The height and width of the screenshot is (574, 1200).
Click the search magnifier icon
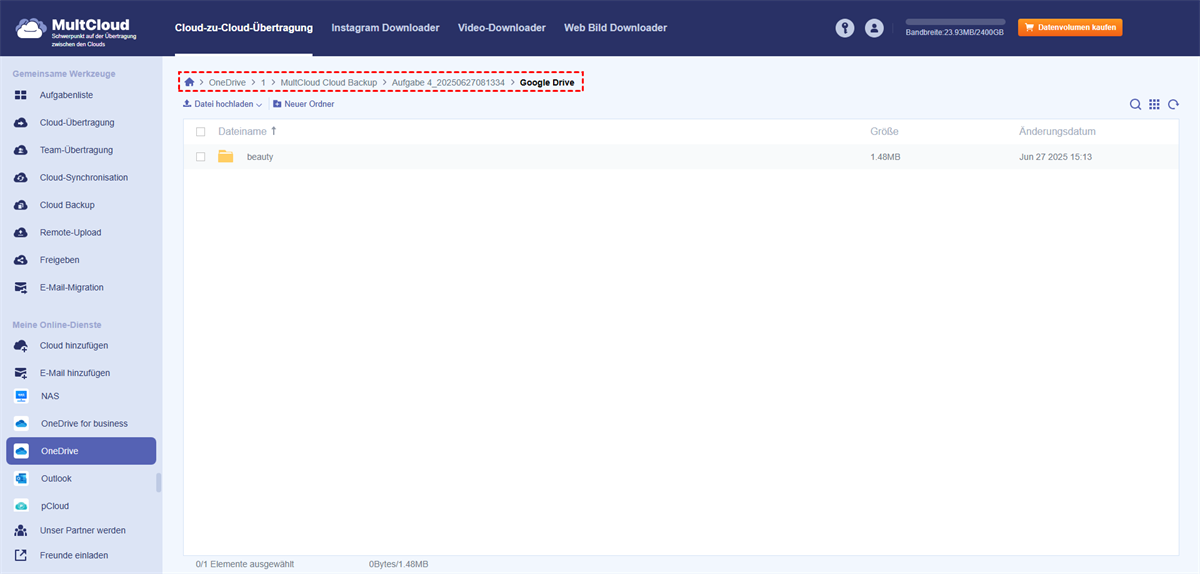1135,104
